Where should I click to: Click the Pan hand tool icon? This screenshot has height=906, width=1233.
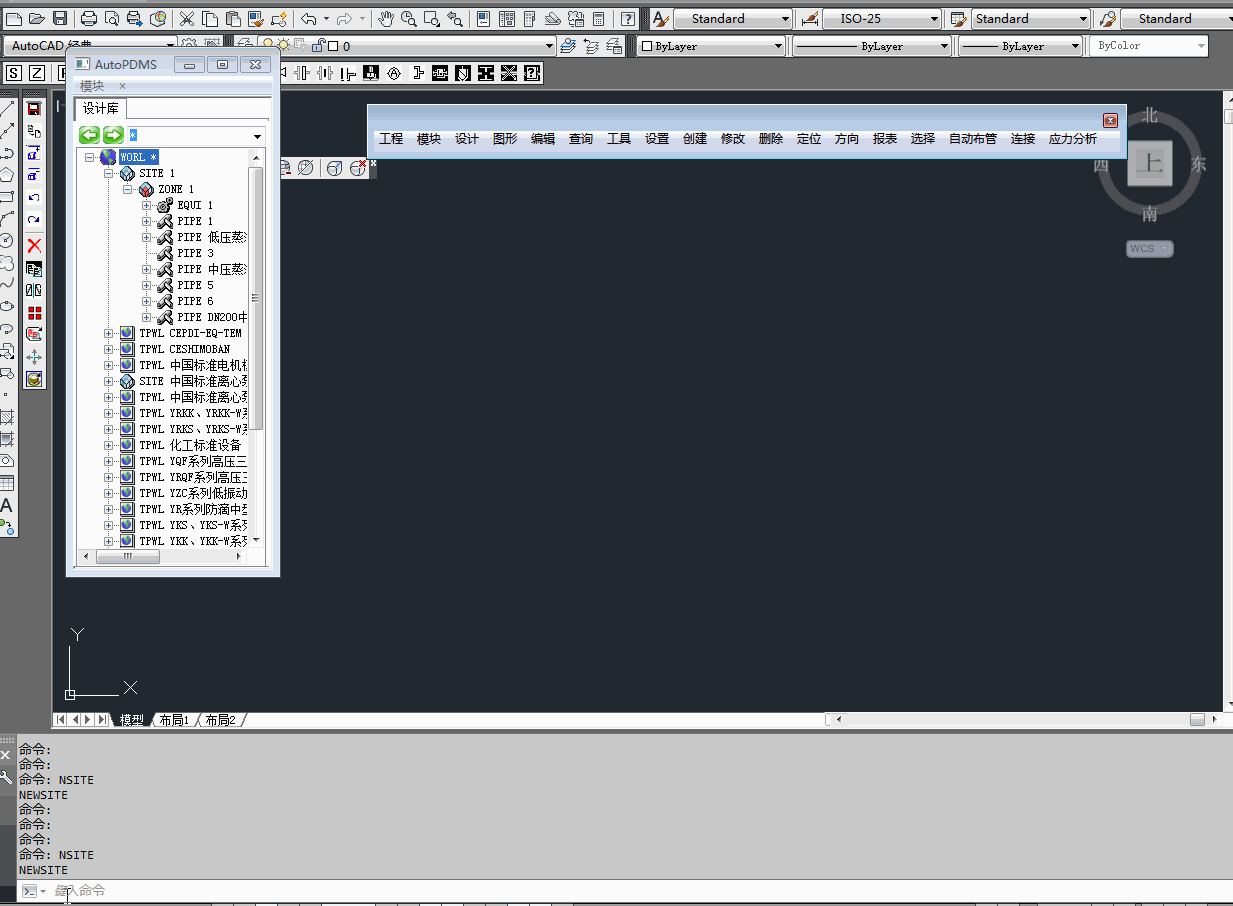tap(385, 19)
